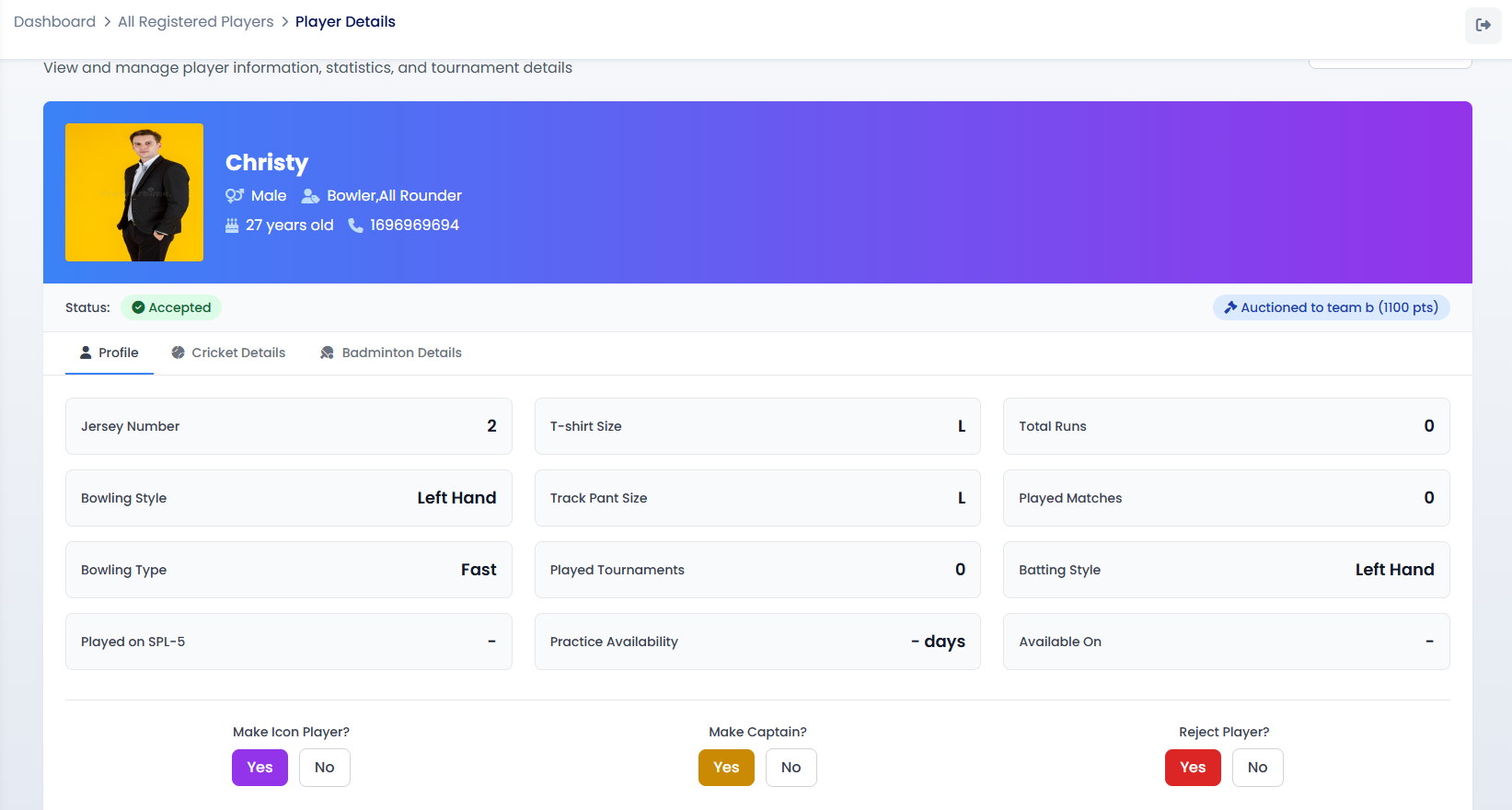1512x810 pixels.
Task: Choose Yes for Make Icon Player
Action: click(x=260, y=768)
